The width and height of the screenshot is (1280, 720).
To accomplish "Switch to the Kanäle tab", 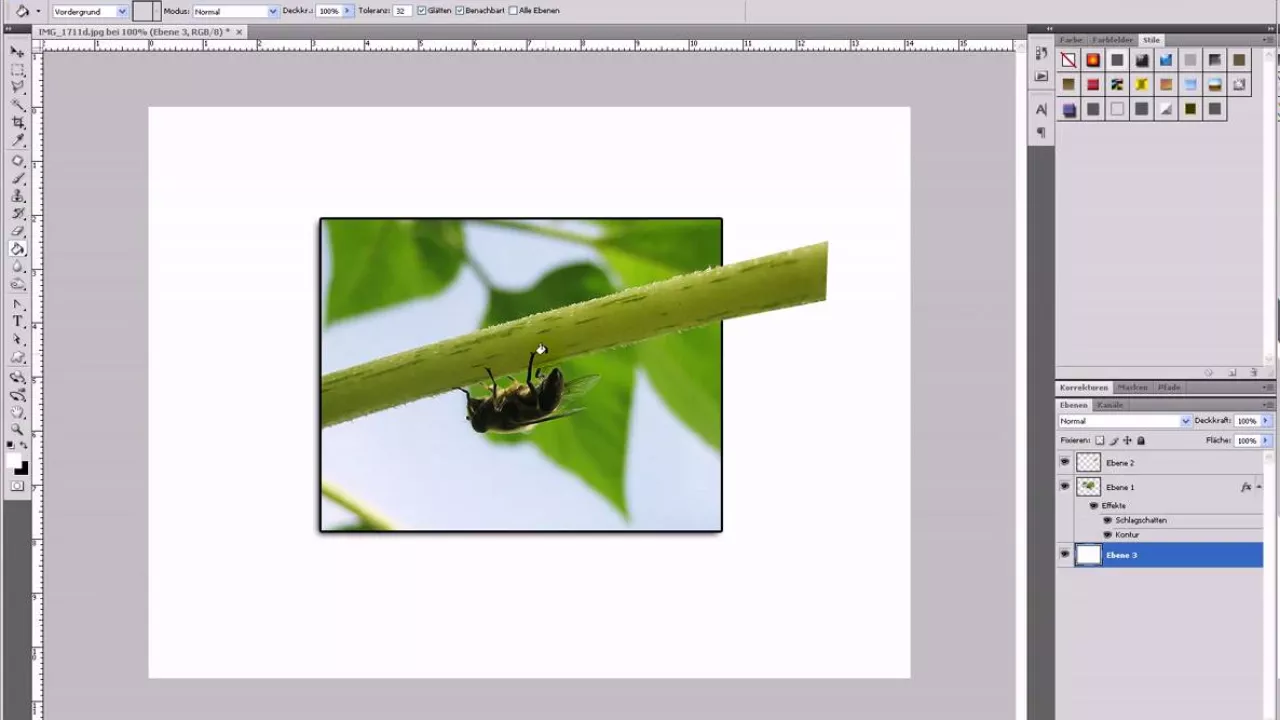I will click(1110, 405).
